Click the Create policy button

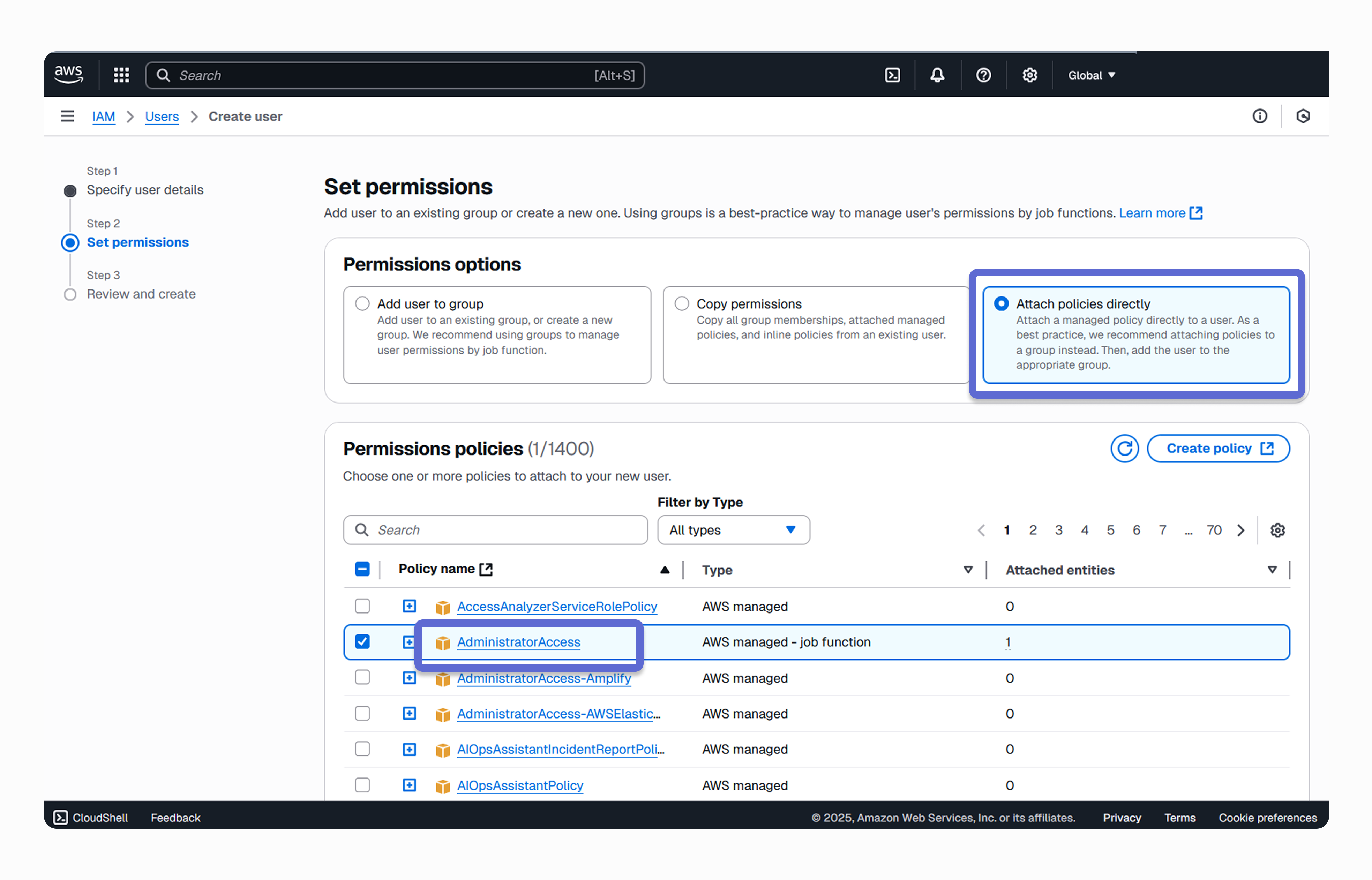coord(1218,449)
